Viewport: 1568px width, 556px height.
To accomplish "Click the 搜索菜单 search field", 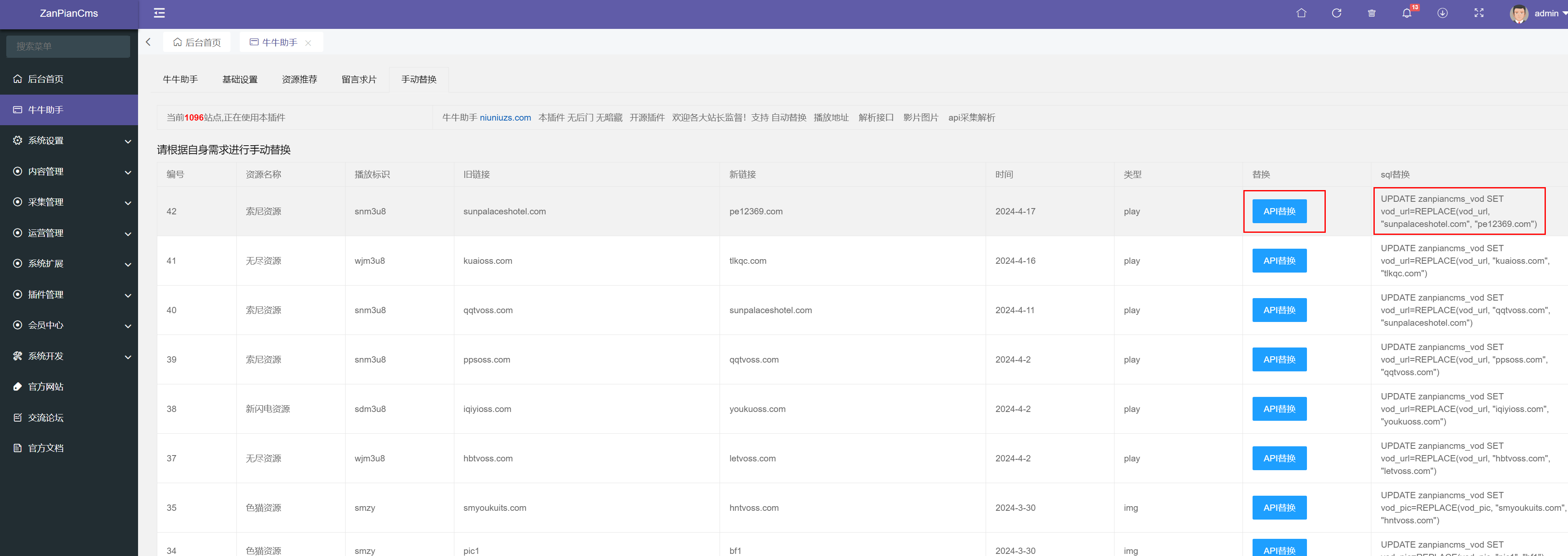I will [68, 46].
